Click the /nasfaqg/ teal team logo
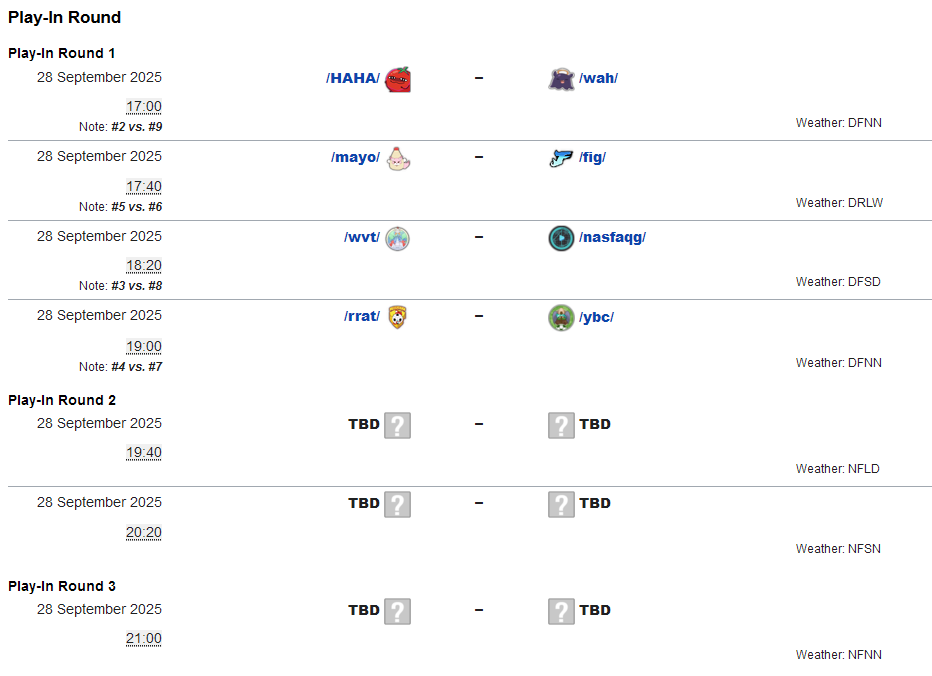 coord(561,238)
